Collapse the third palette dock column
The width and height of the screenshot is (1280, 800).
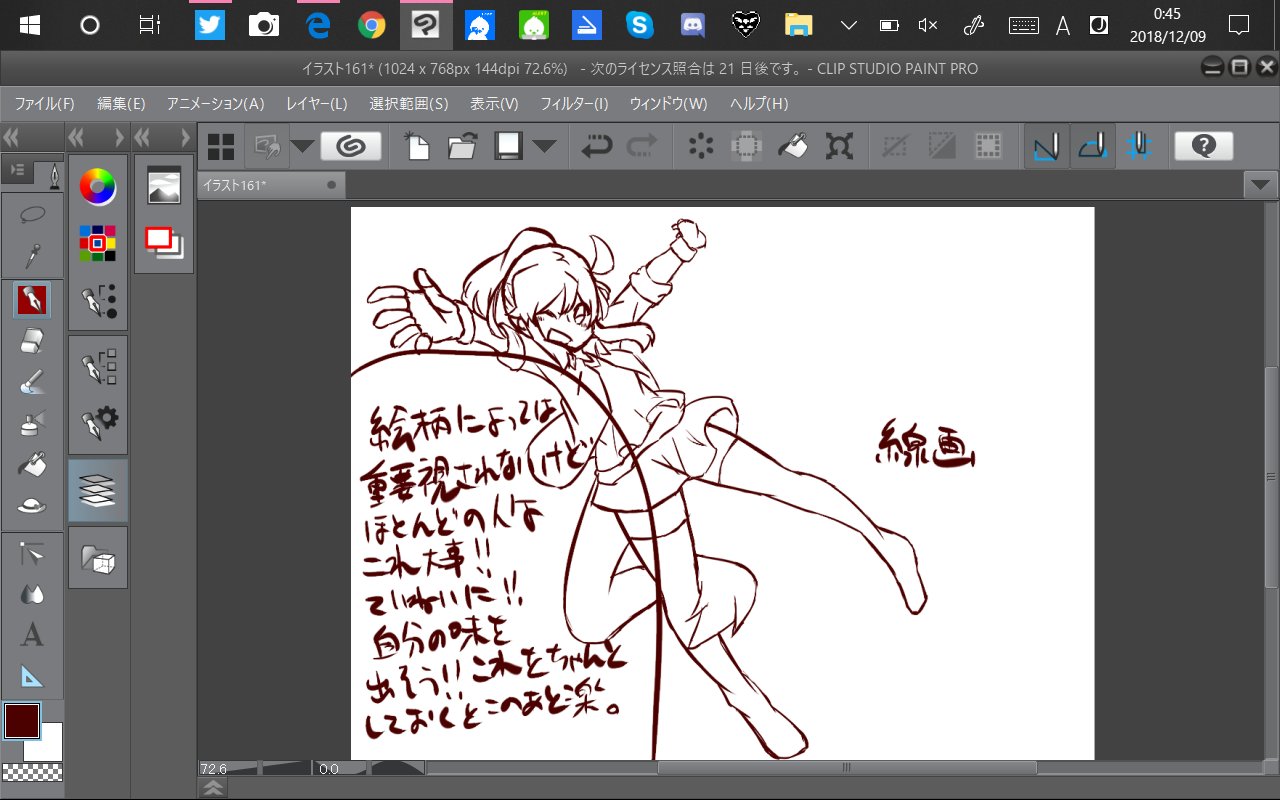[x=142, y=137]
